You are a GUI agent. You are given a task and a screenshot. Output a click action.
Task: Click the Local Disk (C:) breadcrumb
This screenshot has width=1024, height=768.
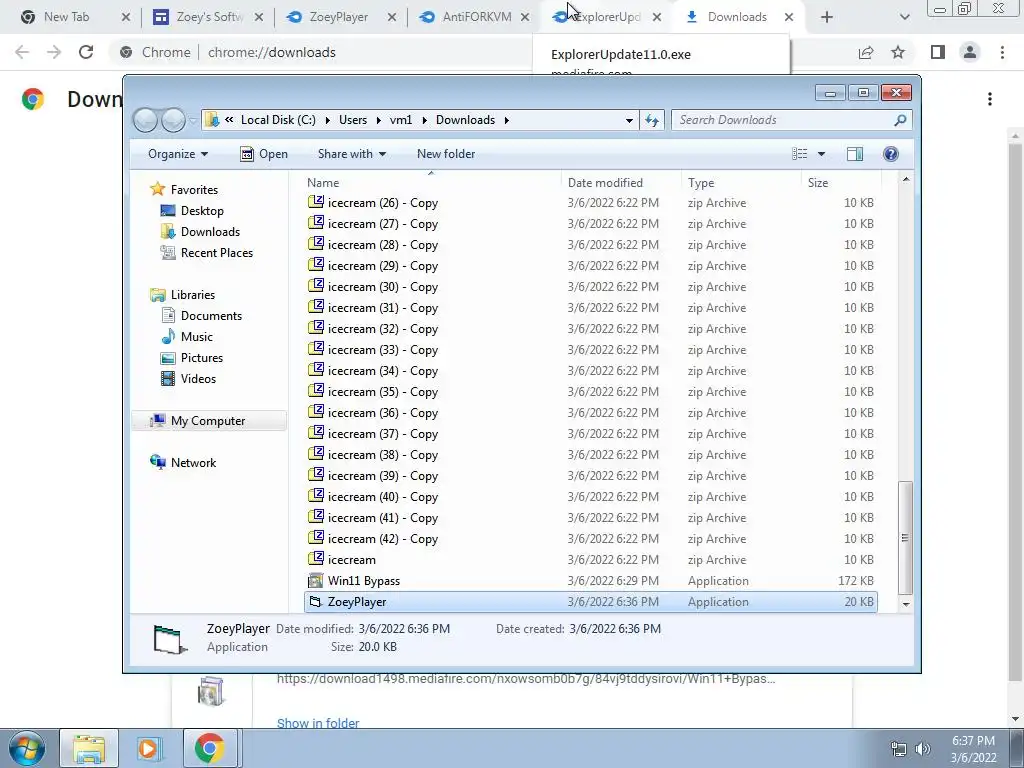tap(278, 120)
